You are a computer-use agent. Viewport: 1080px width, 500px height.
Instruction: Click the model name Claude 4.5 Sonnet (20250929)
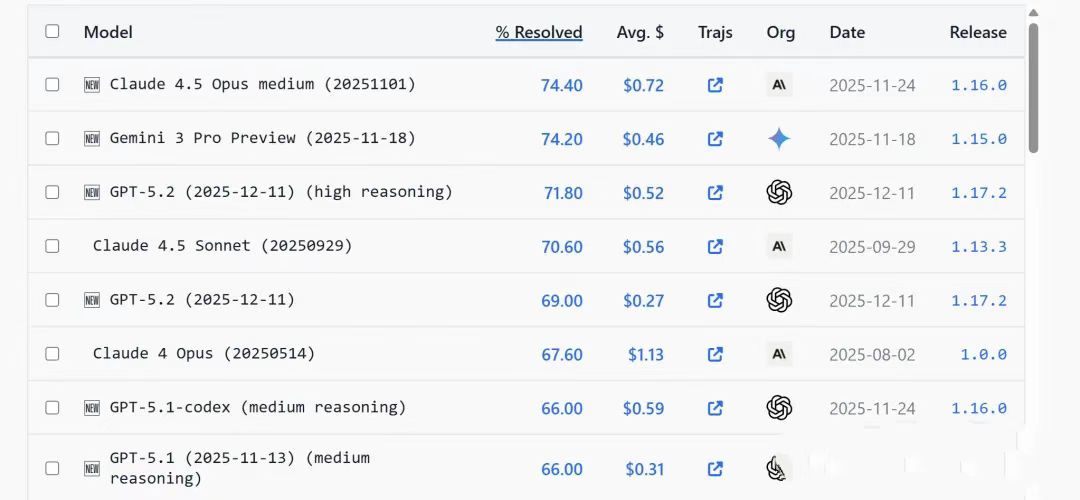pos(222,246)
